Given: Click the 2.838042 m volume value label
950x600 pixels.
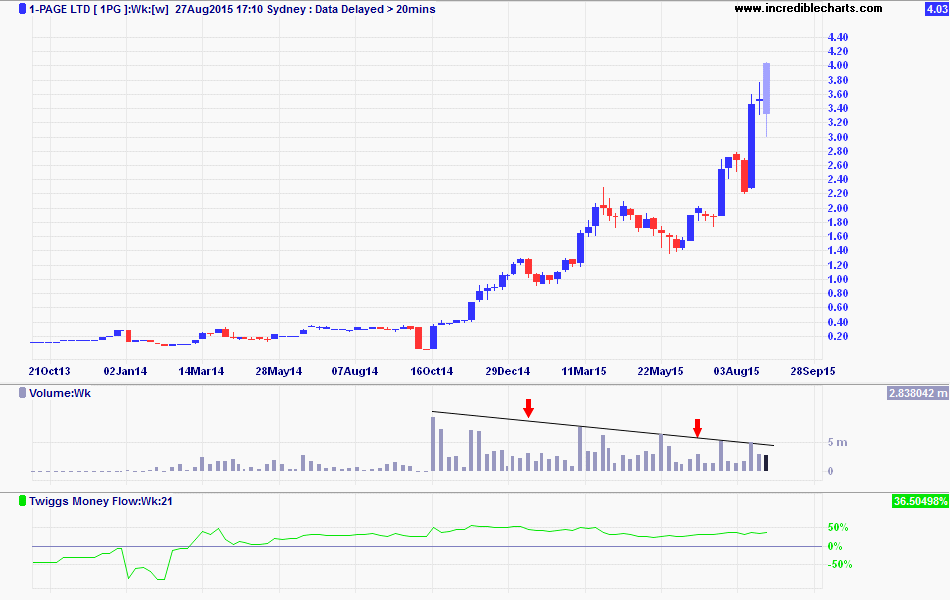Looking at the screenshot, I should tap(917, 393).
